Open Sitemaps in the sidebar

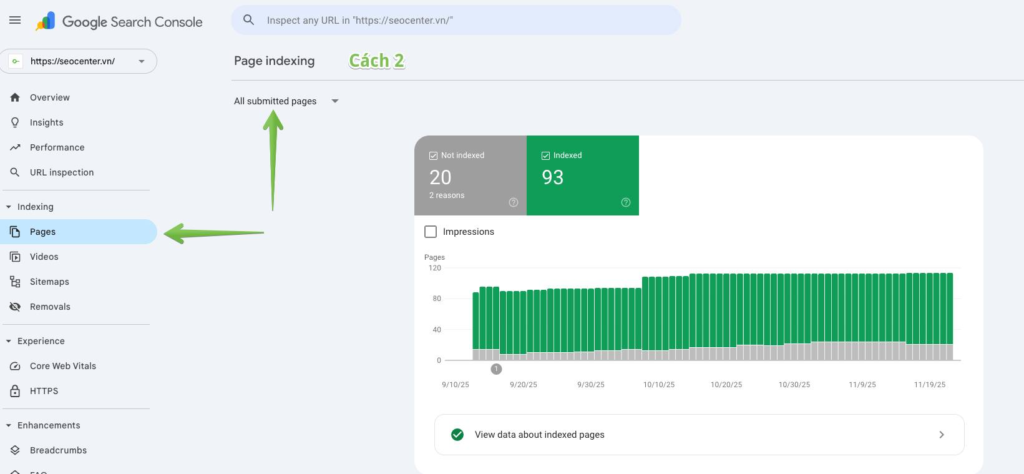pos(50,282)
